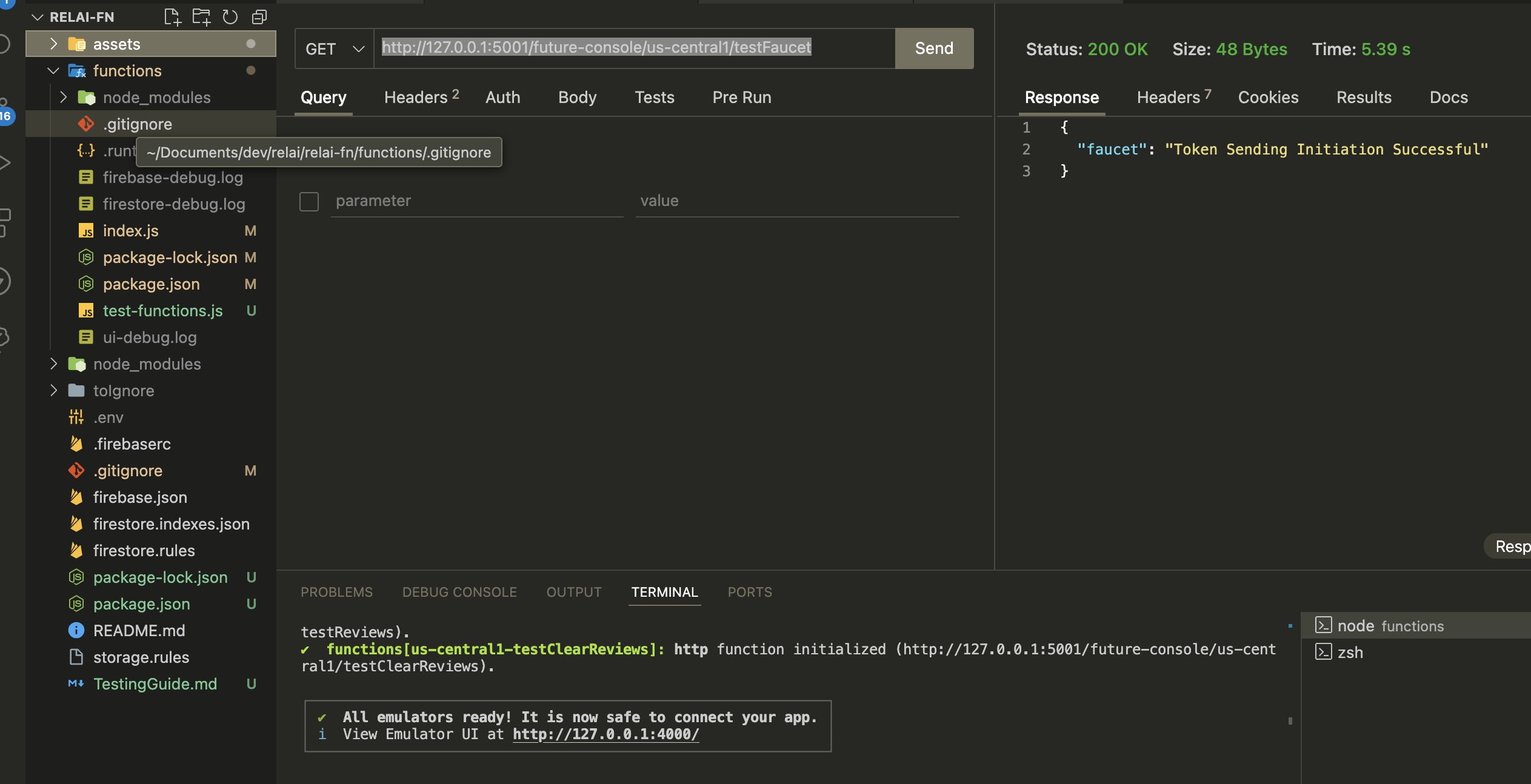Viewport: 1531px width, 784px height.
Task: Click the parameter value input field
Action: point(797,201)
